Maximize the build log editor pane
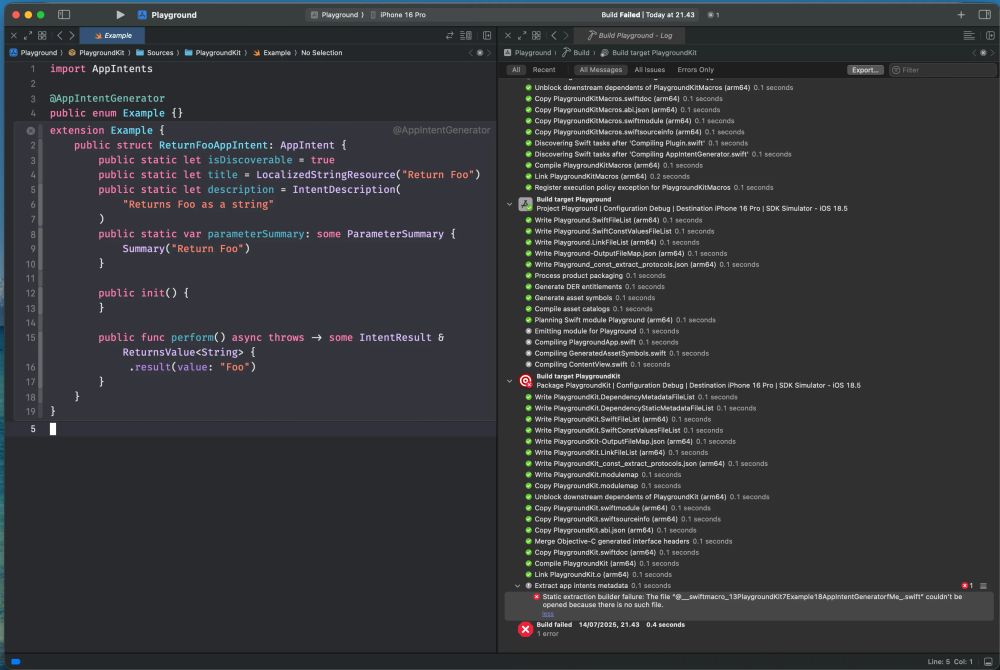 pyautogui.click(x=522, y=36)
